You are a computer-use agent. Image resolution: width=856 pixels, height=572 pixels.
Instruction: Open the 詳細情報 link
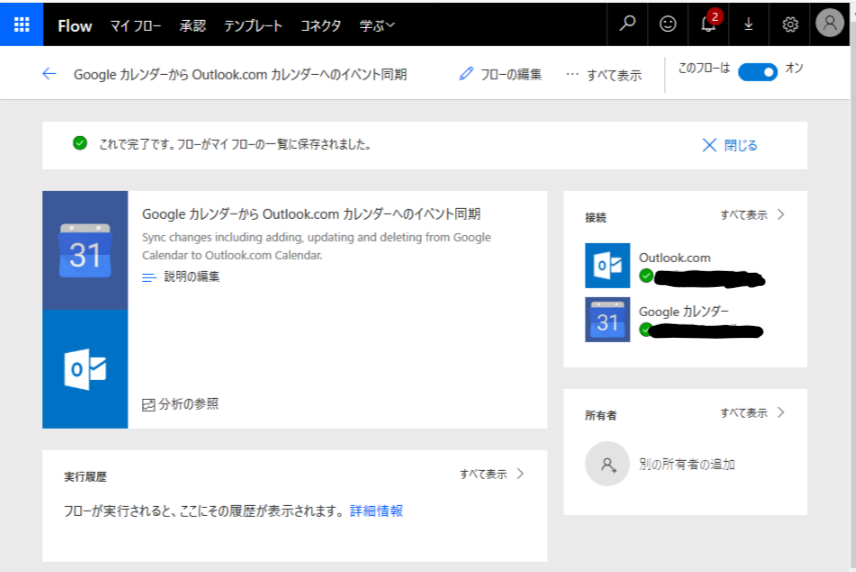(376, 511)
